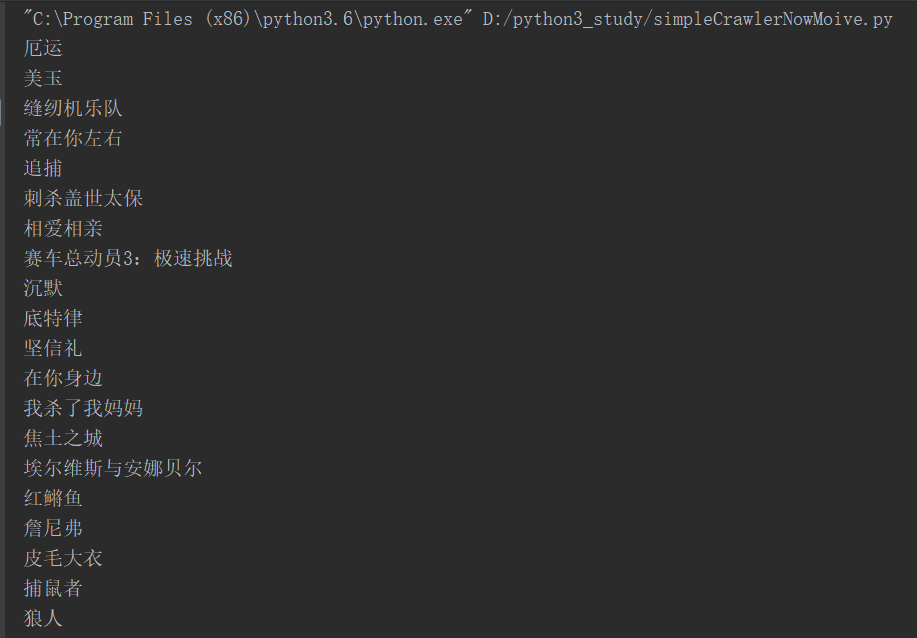Click the 缝纫机乐队 output line
This screenshot has width=917, height=638.
73,108
